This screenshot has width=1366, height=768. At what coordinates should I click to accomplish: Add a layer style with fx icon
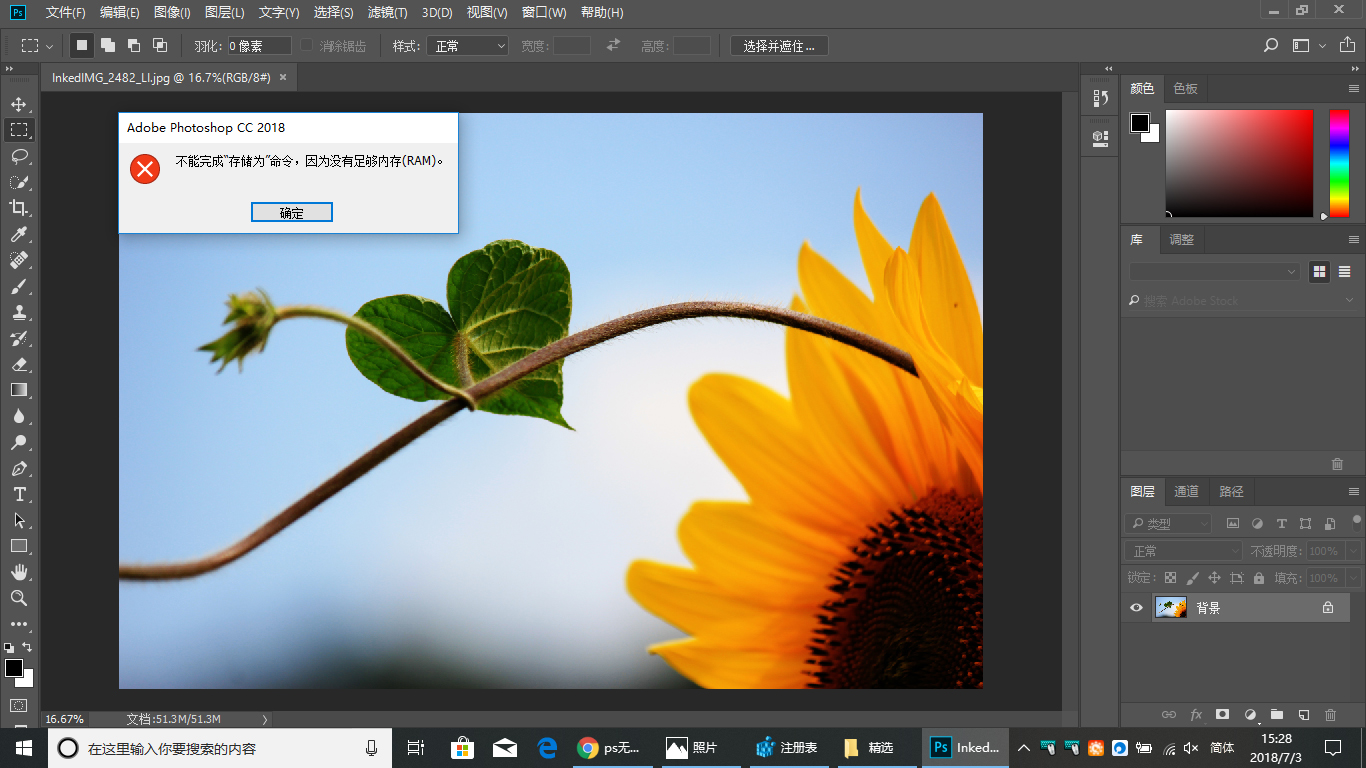(1196, 715)
